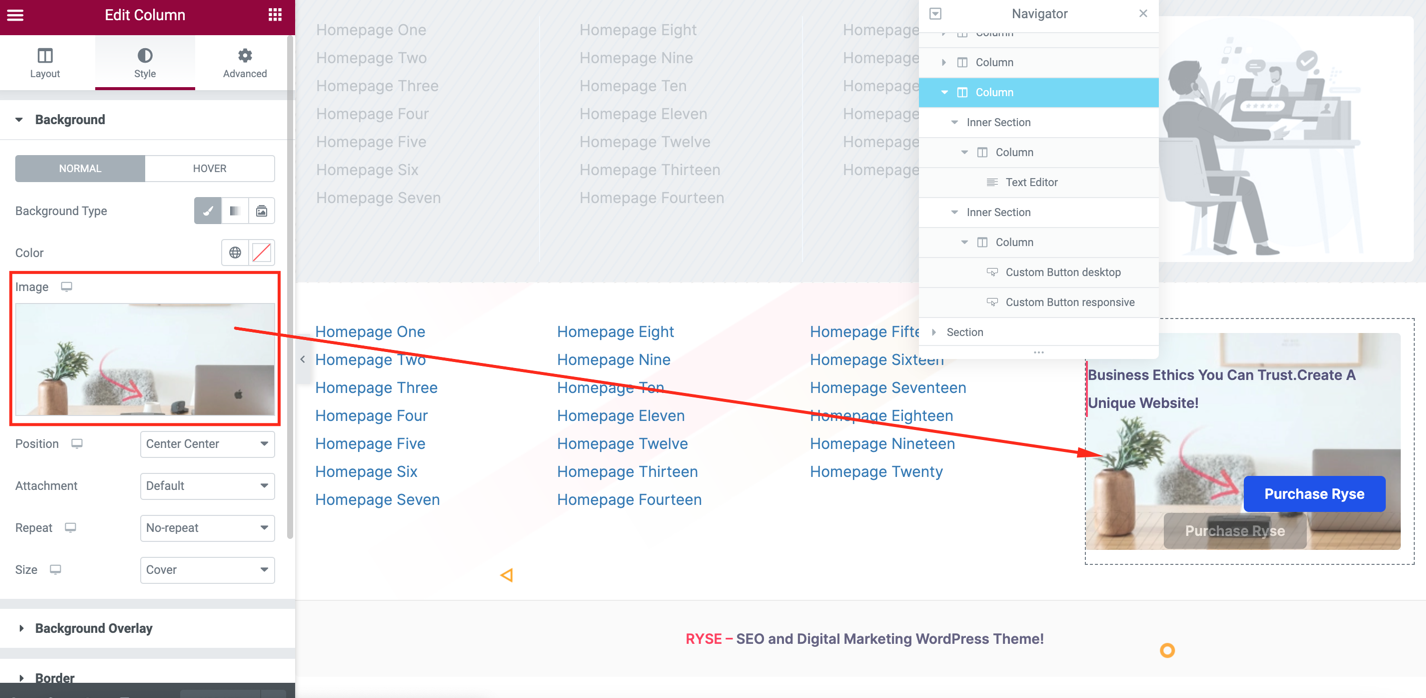The height and width of the screenshot is (698, 1426).
Task: Open global colors globe icon
Action: coord(235,253)
